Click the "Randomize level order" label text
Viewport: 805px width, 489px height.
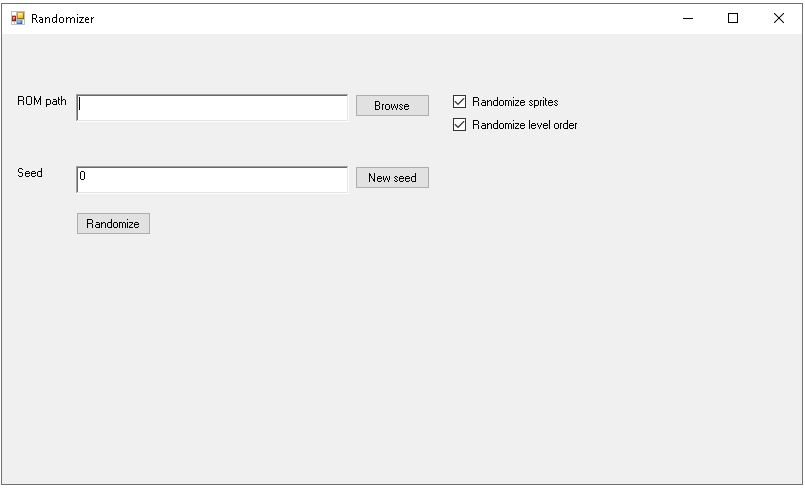pos(525,125)
